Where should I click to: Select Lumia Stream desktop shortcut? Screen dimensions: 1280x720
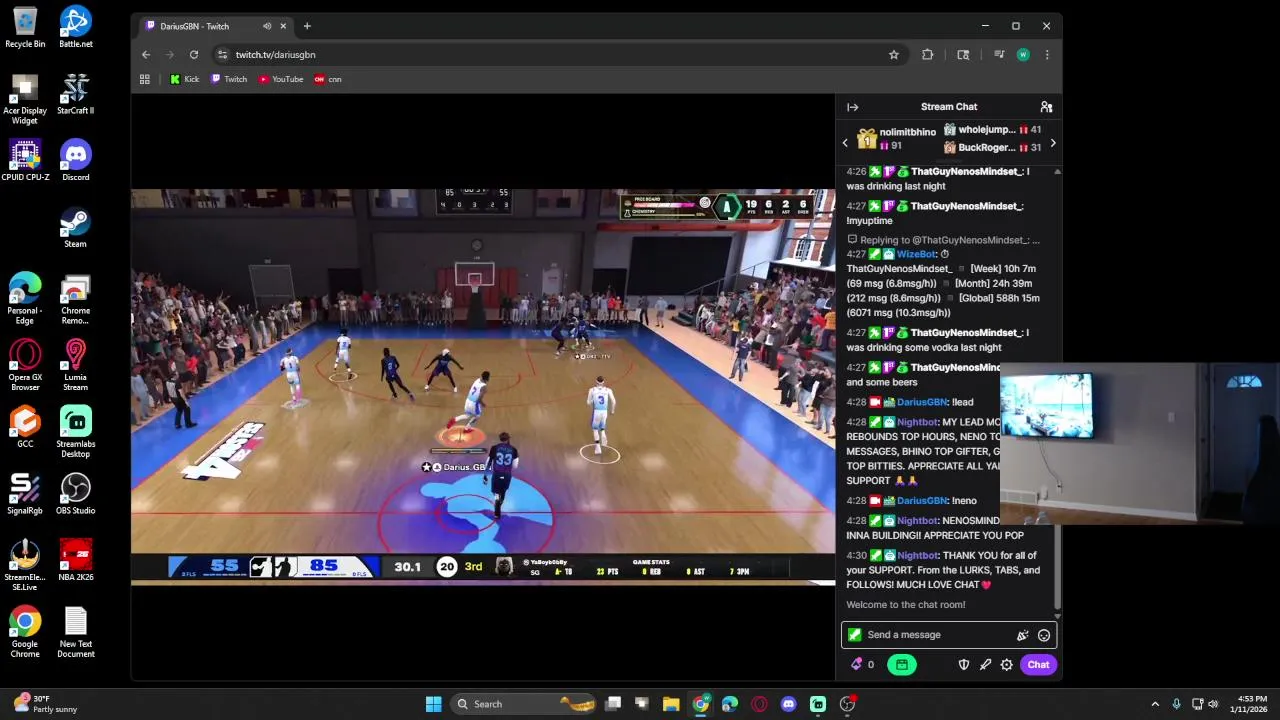coord(75,365)
